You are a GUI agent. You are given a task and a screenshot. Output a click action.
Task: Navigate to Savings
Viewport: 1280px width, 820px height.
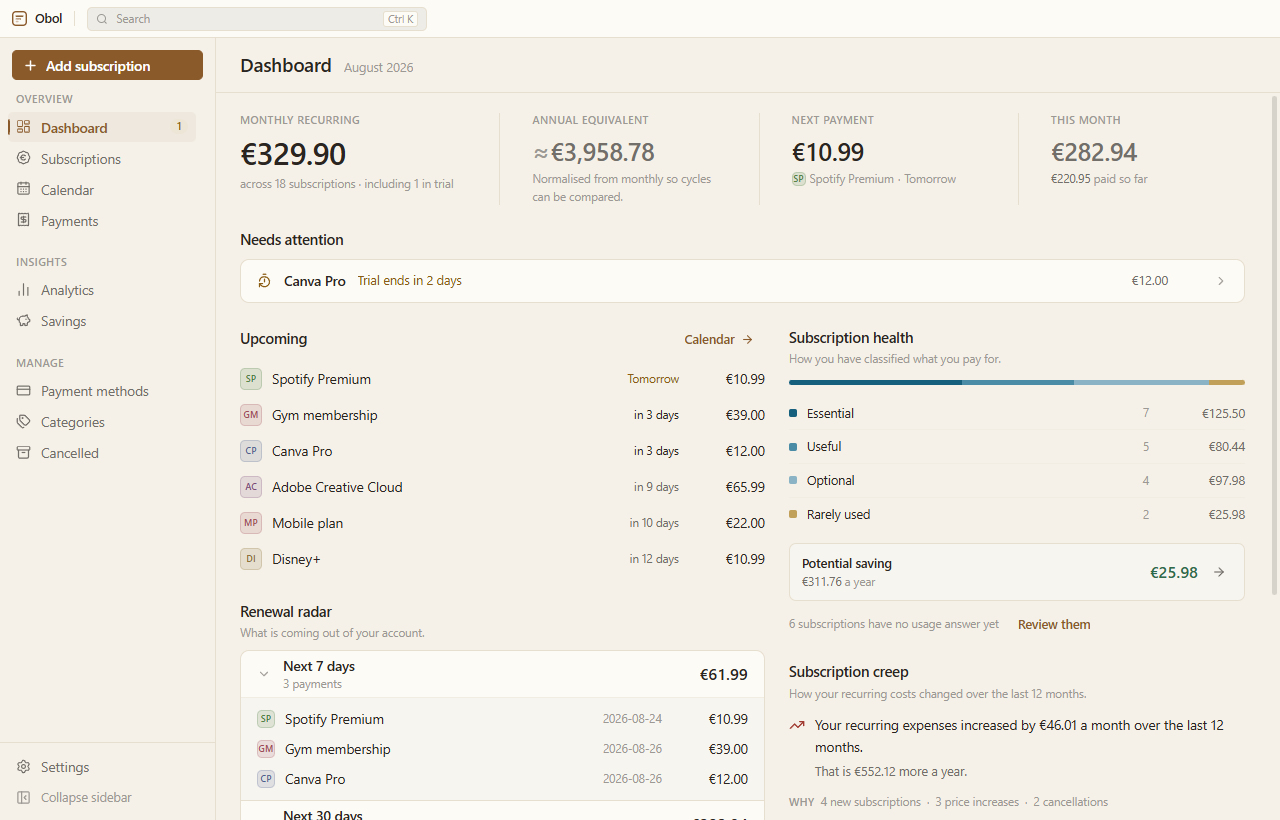[103, 320]
